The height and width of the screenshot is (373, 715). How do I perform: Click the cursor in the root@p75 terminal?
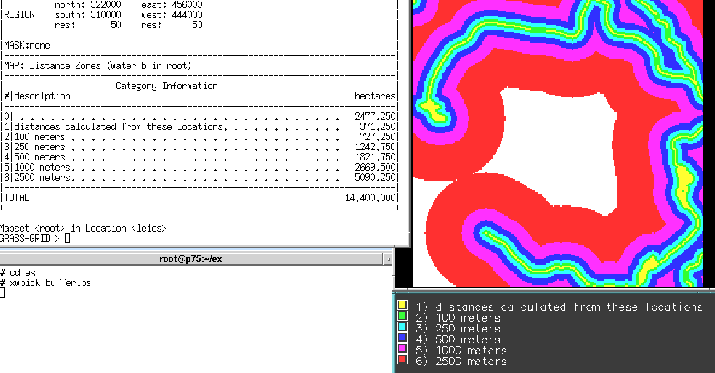(2, 293)
